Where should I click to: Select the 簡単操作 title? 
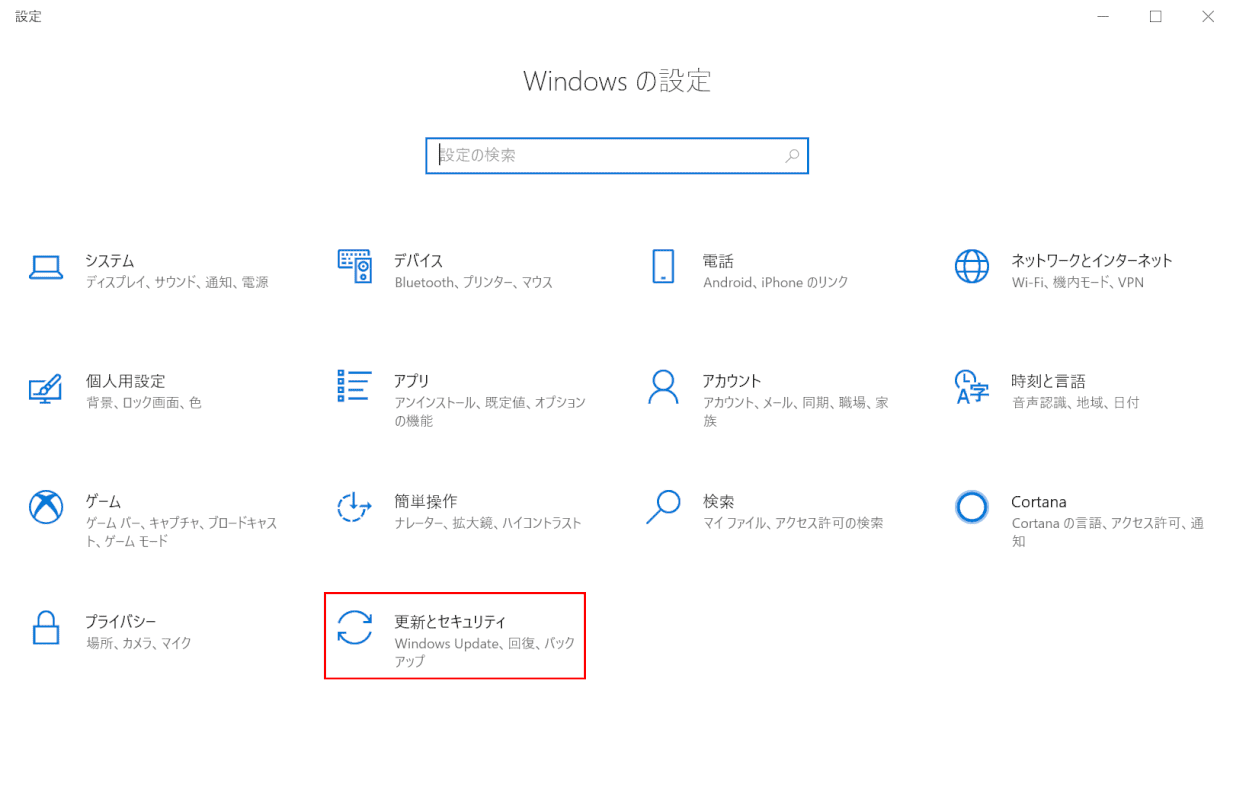(426, 501)
